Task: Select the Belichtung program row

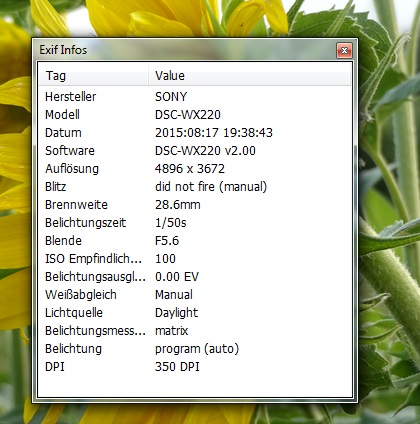Action: (195, 349)
